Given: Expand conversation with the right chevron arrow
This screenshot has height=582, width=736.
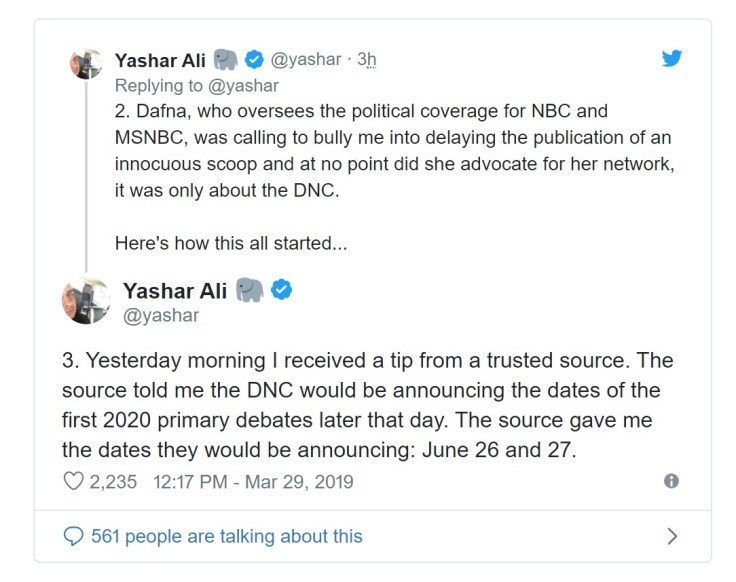Looking at the screenshot, I should (672, 536).
